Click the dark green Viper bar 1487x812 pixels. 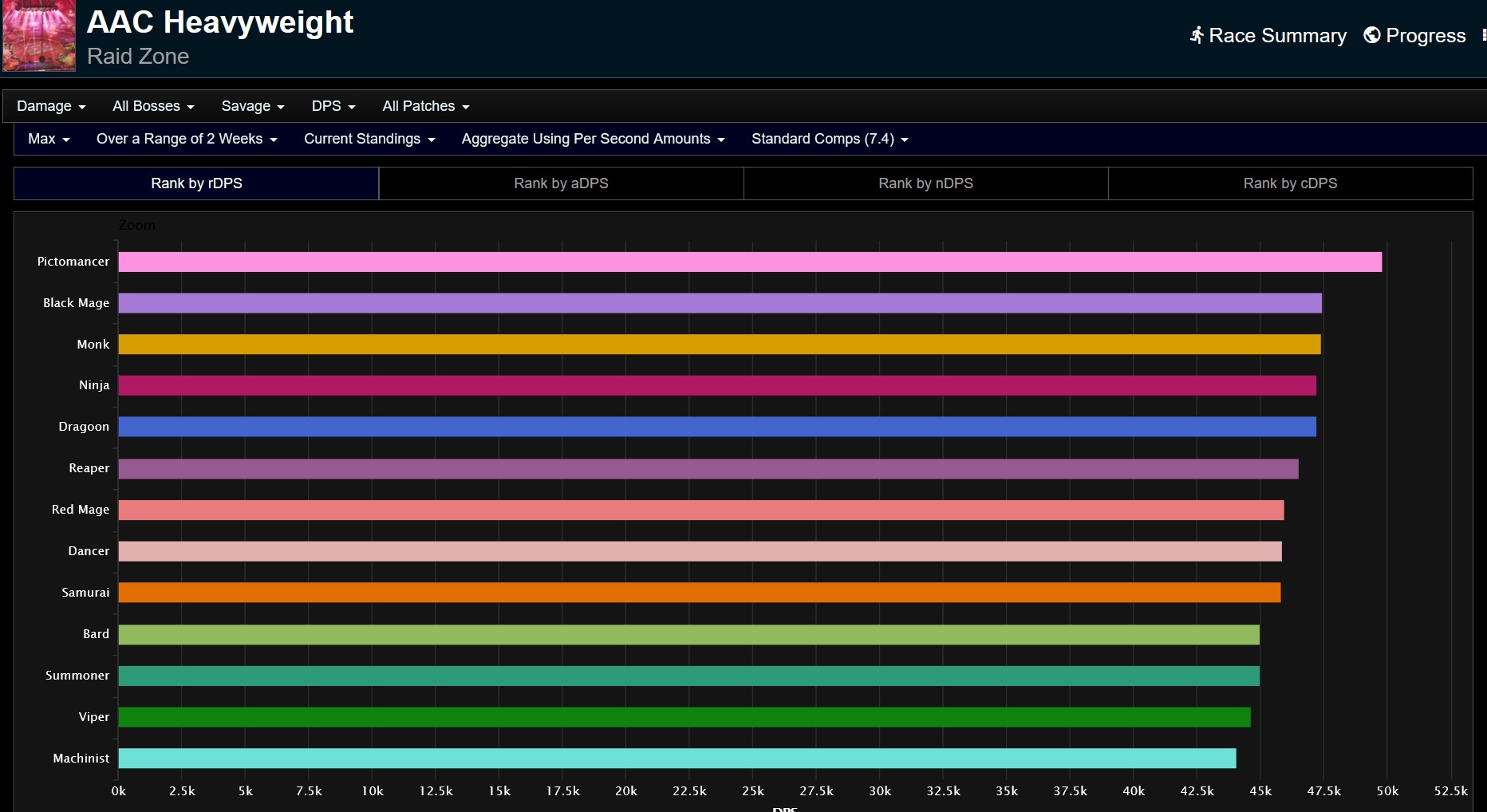point(684,717)
